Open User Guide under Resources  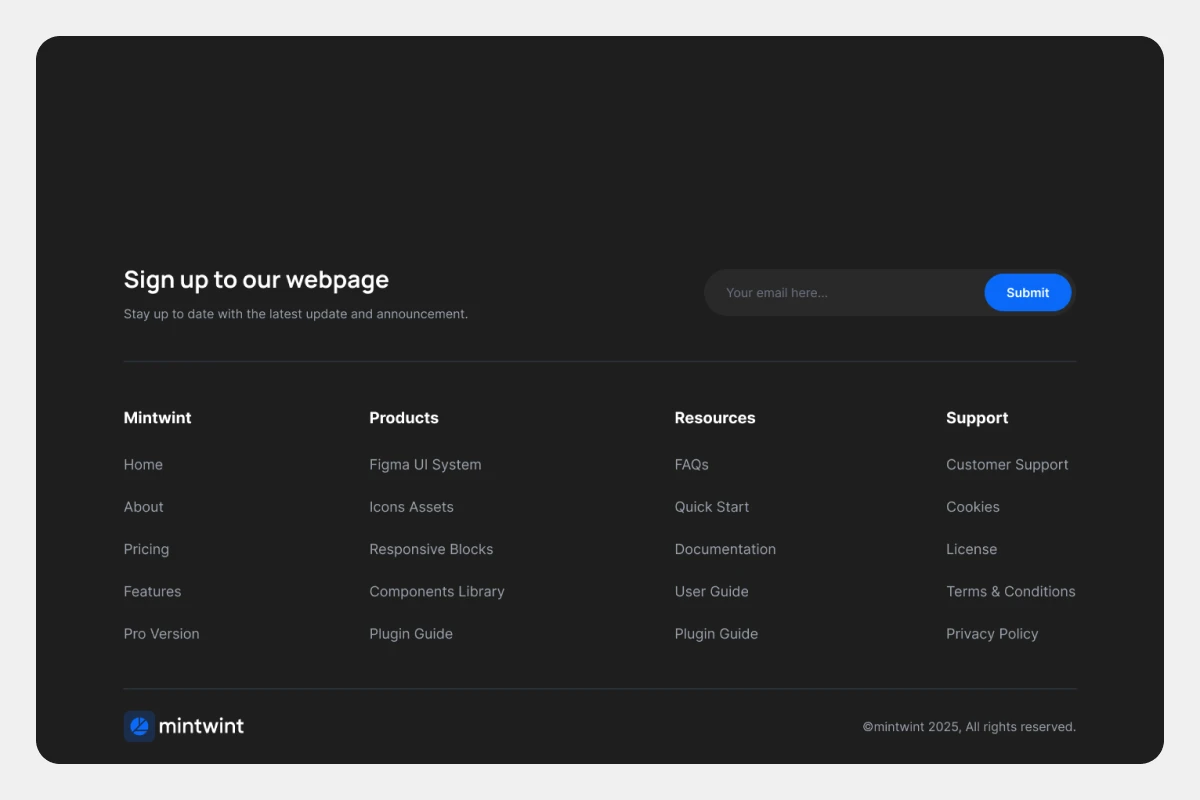click(711, 592)
